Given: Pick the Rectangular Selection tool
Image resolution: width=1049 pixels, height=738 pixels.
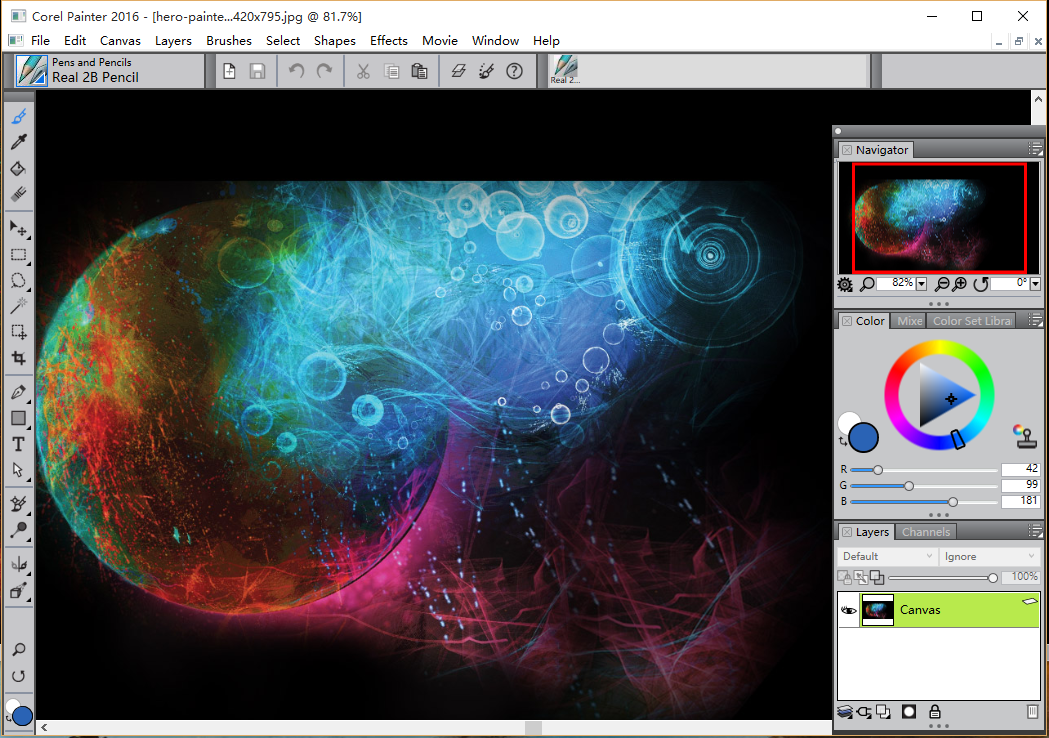Looking at the screenshot, I should coord(18,254).
